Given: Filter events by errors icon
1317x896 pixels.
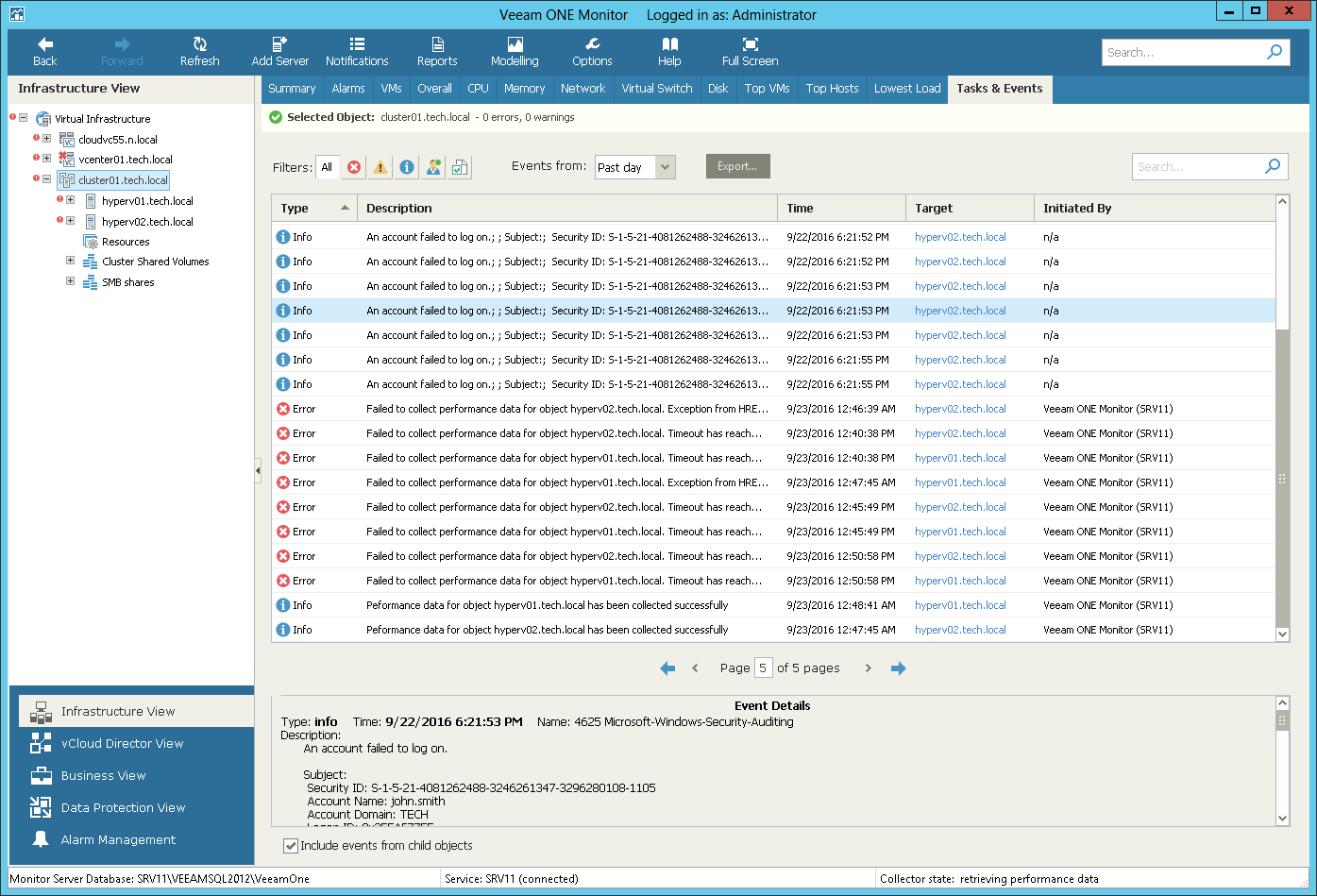Looking at the screenshot, I should [x=354, y=167].
